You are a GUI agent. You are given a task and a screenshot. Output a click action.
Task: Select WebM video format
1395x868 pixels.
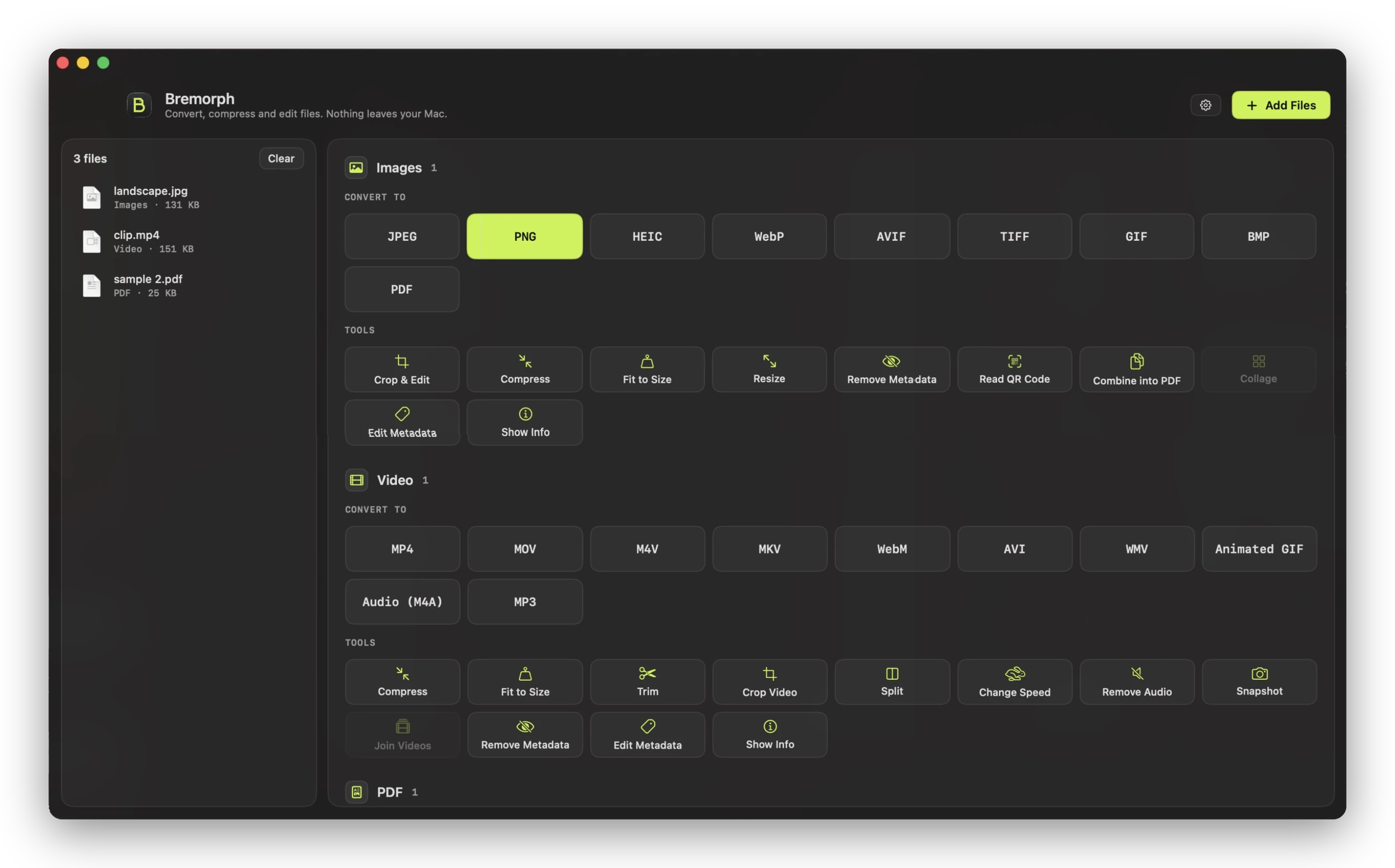coord(892,549)
